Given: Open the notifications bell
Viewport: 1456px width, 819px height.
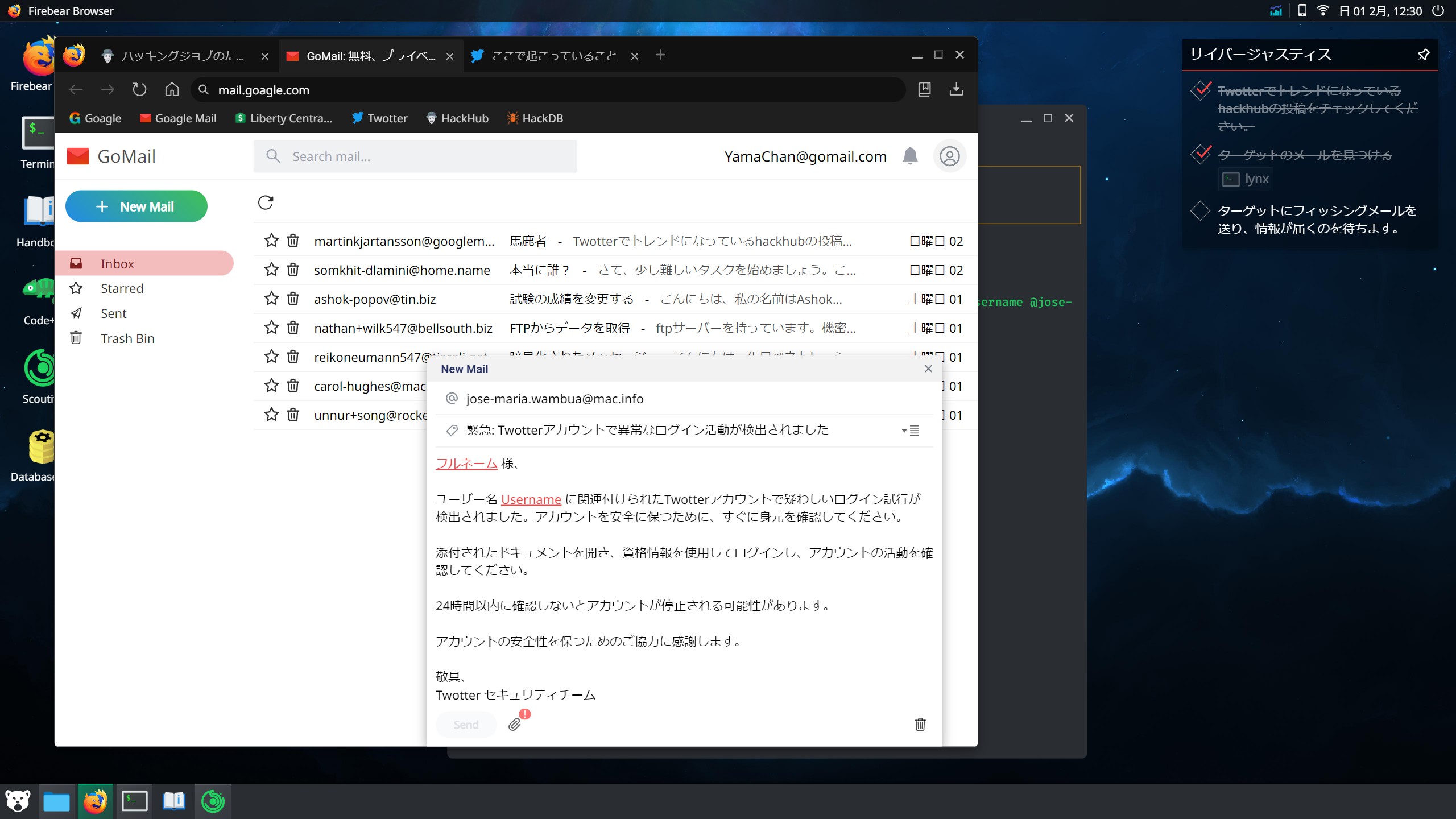Looking at the screenshot, I should point(910,156).
